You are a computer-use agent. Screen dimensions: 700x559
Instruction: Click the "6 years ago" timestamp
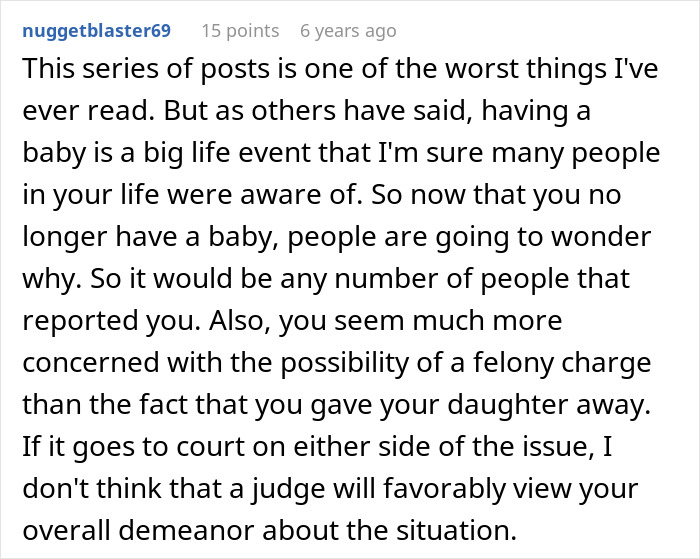348,31
